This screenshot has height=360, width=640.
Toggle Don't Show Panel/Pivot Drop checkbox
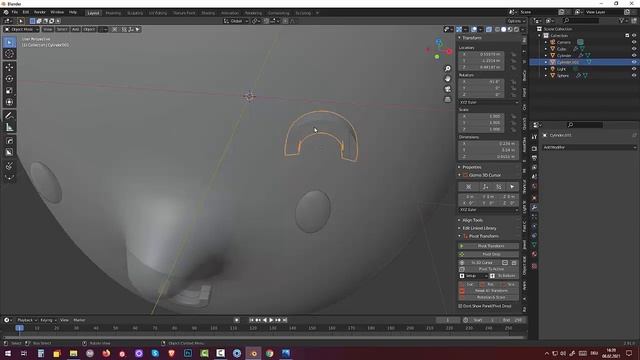point(460,306)
